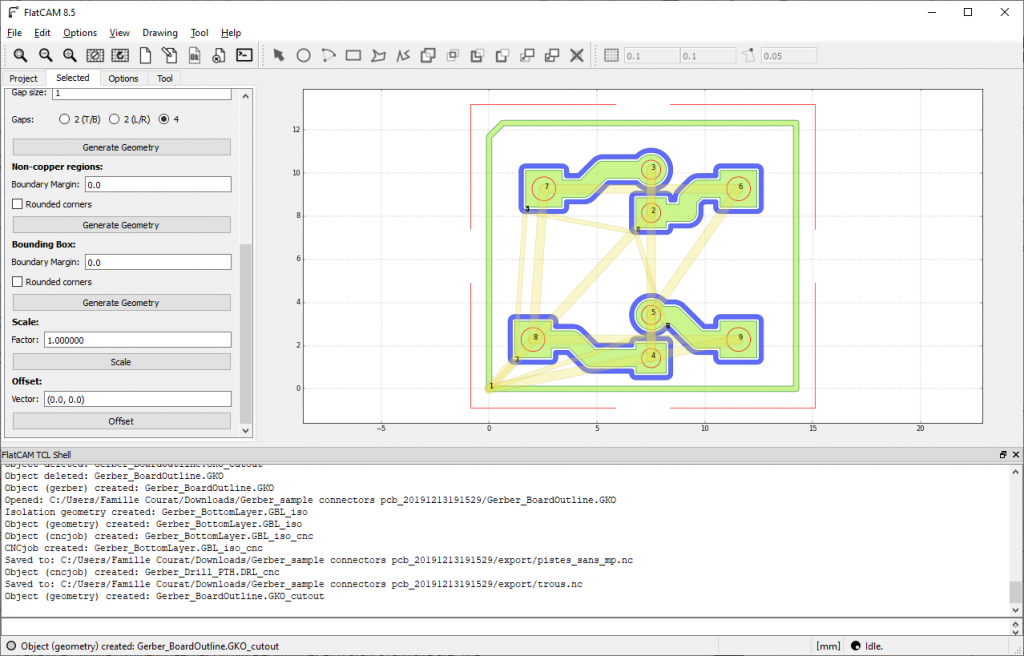
Task: Click the Non-copper regions Boundary Margin field
Action: tap(158, 185)
